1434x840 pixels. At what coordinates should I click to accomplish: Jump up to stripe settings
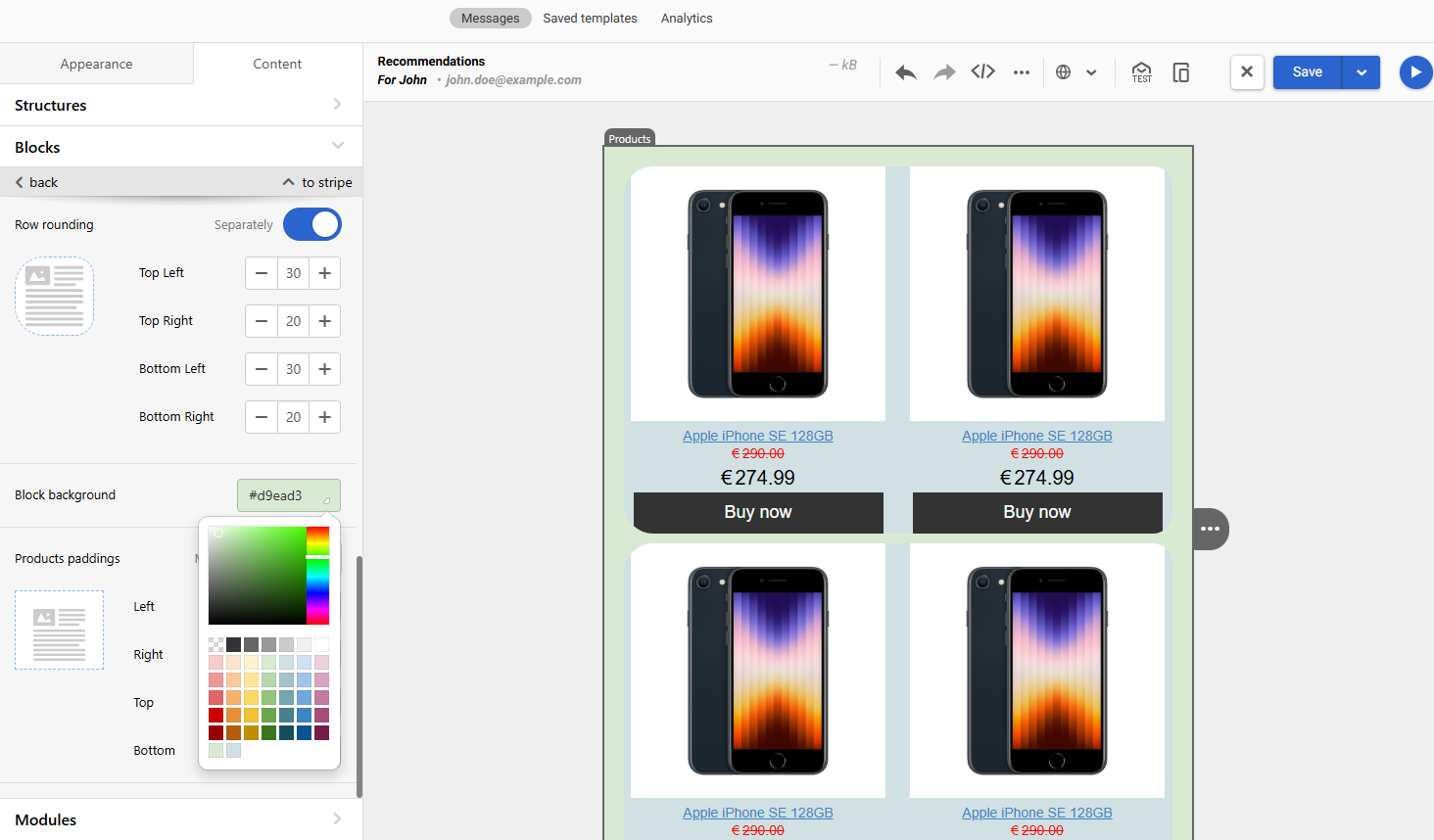tap(317, 182)
